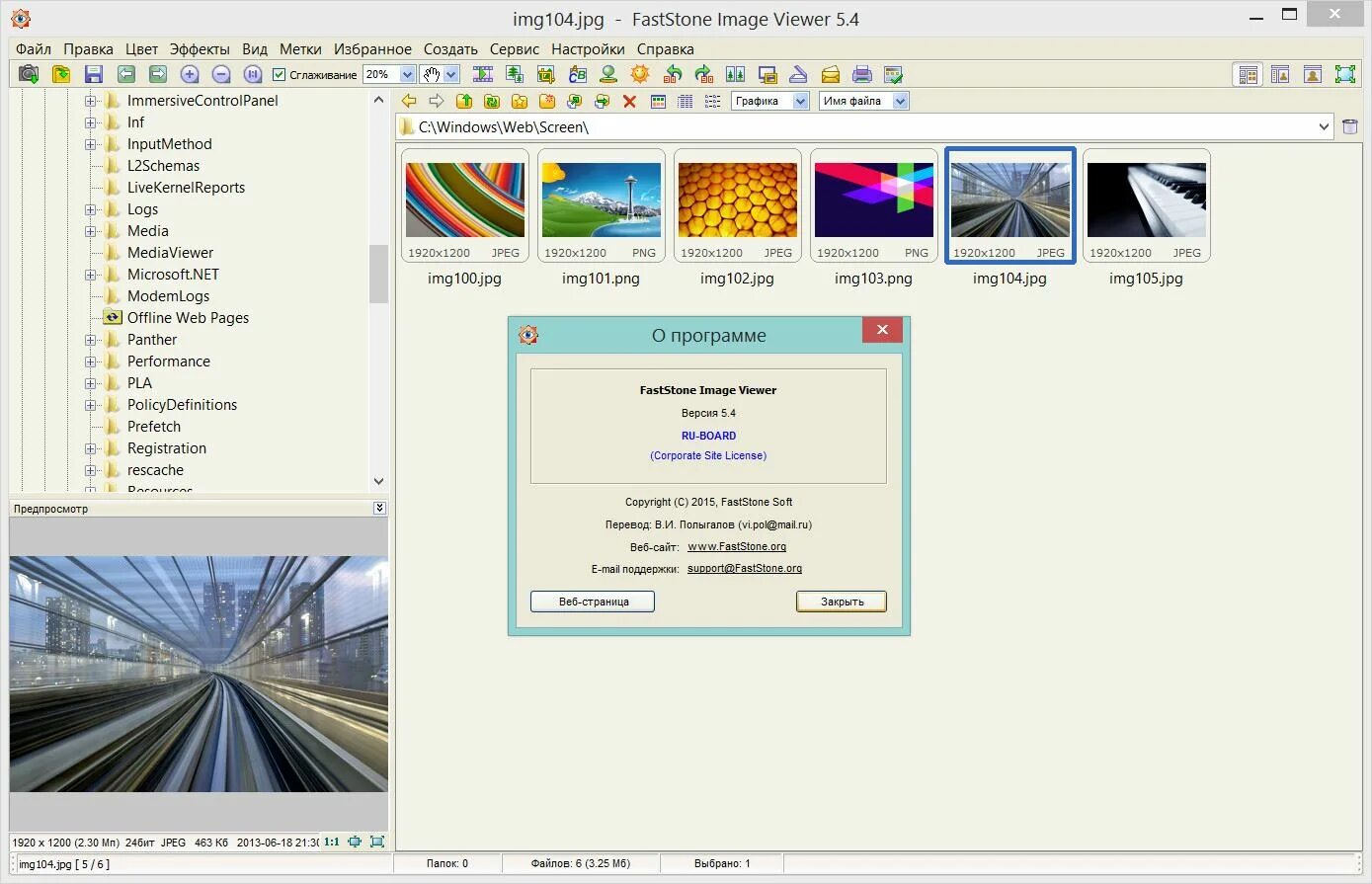Open the Сервис menu
This screenshot has height=884, width=1372.
click(515, 48)
